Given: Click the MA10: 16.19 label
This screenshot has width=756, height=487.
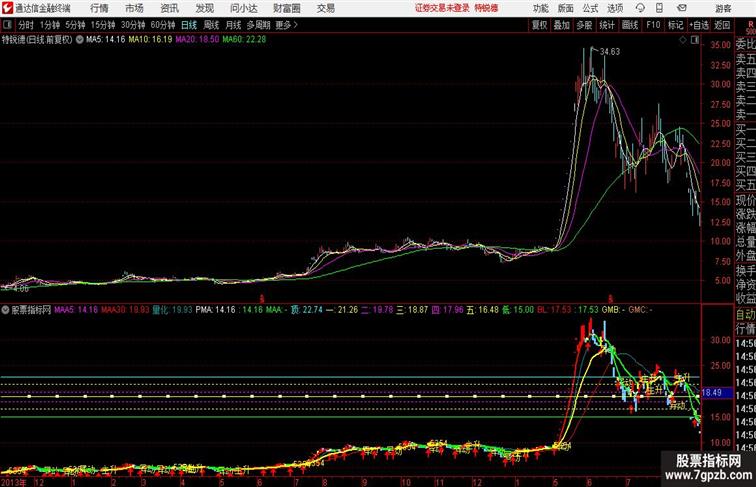Looking at the screenshot, I should tap(150, 40).
